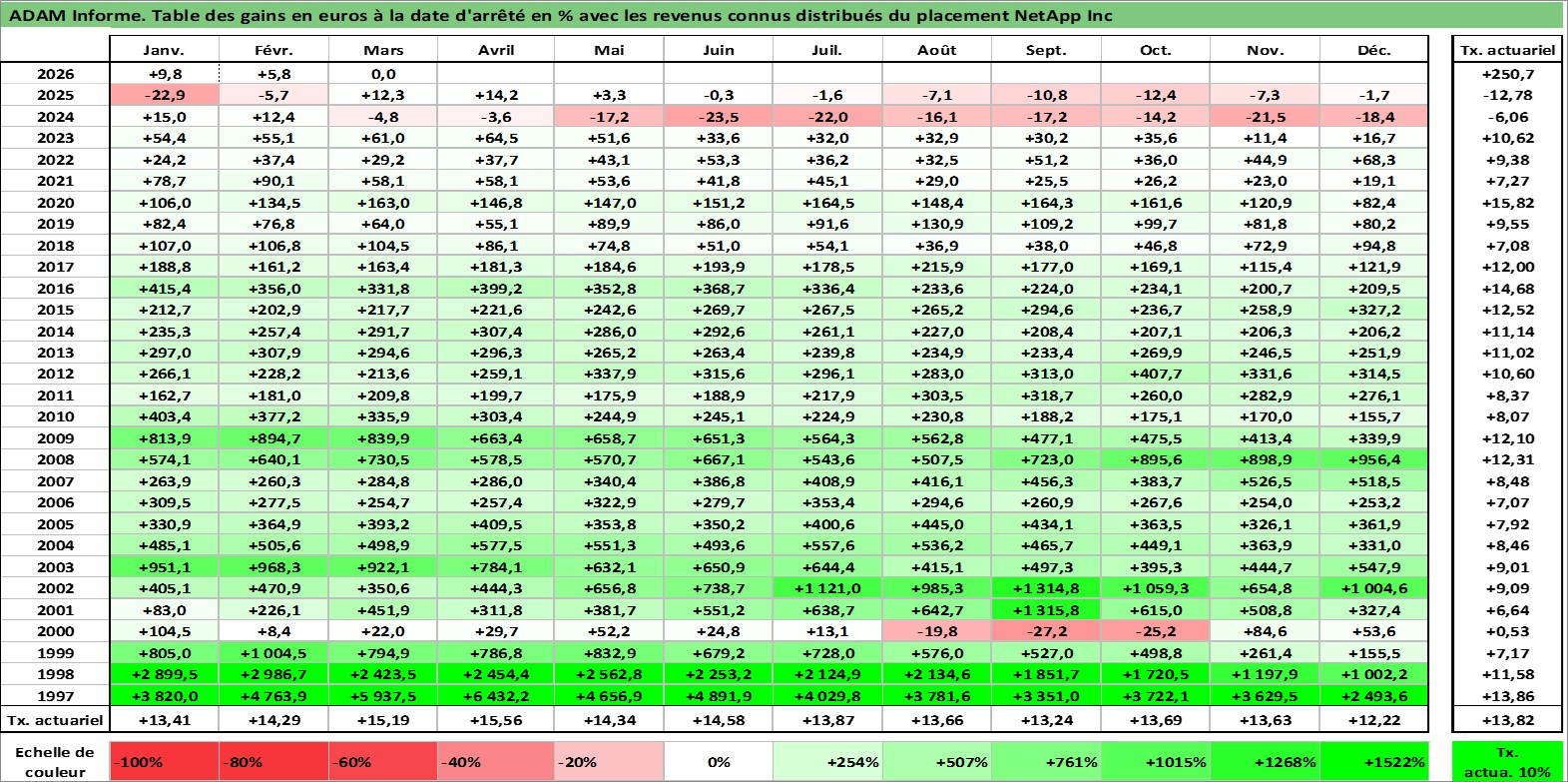
Task: Click the '+250,7' actuarial rate for 2026
Action: [1508, 74]
